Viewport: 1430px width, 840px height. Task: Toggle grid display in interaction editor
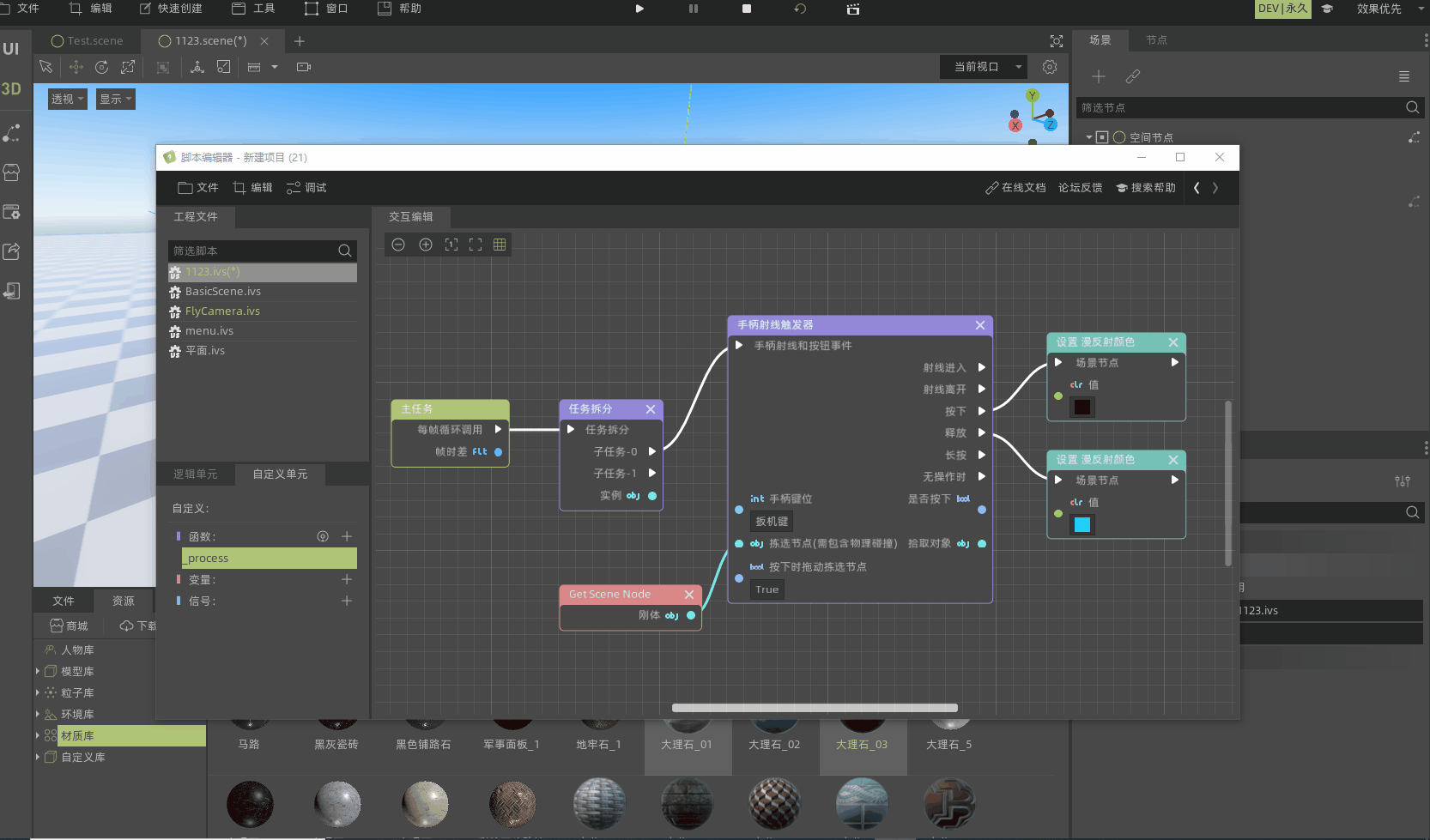(x=500, y=245)
